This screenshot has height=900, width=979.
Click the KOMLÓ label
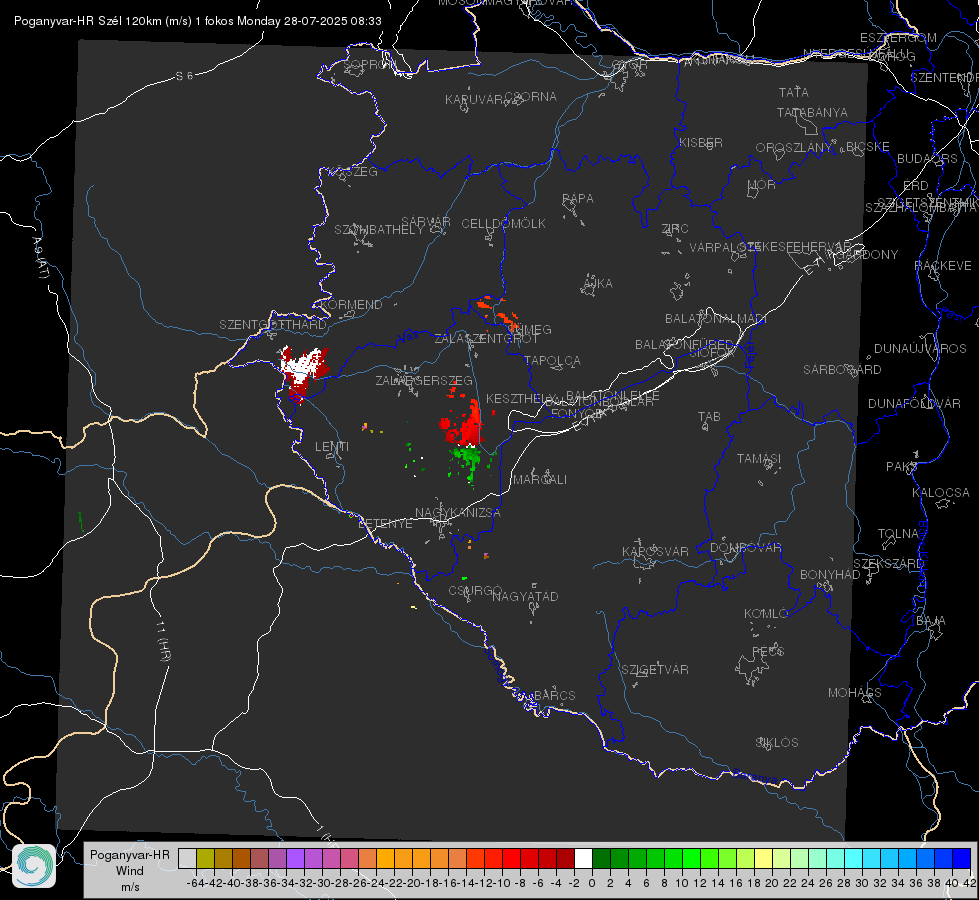pos(766,614)
